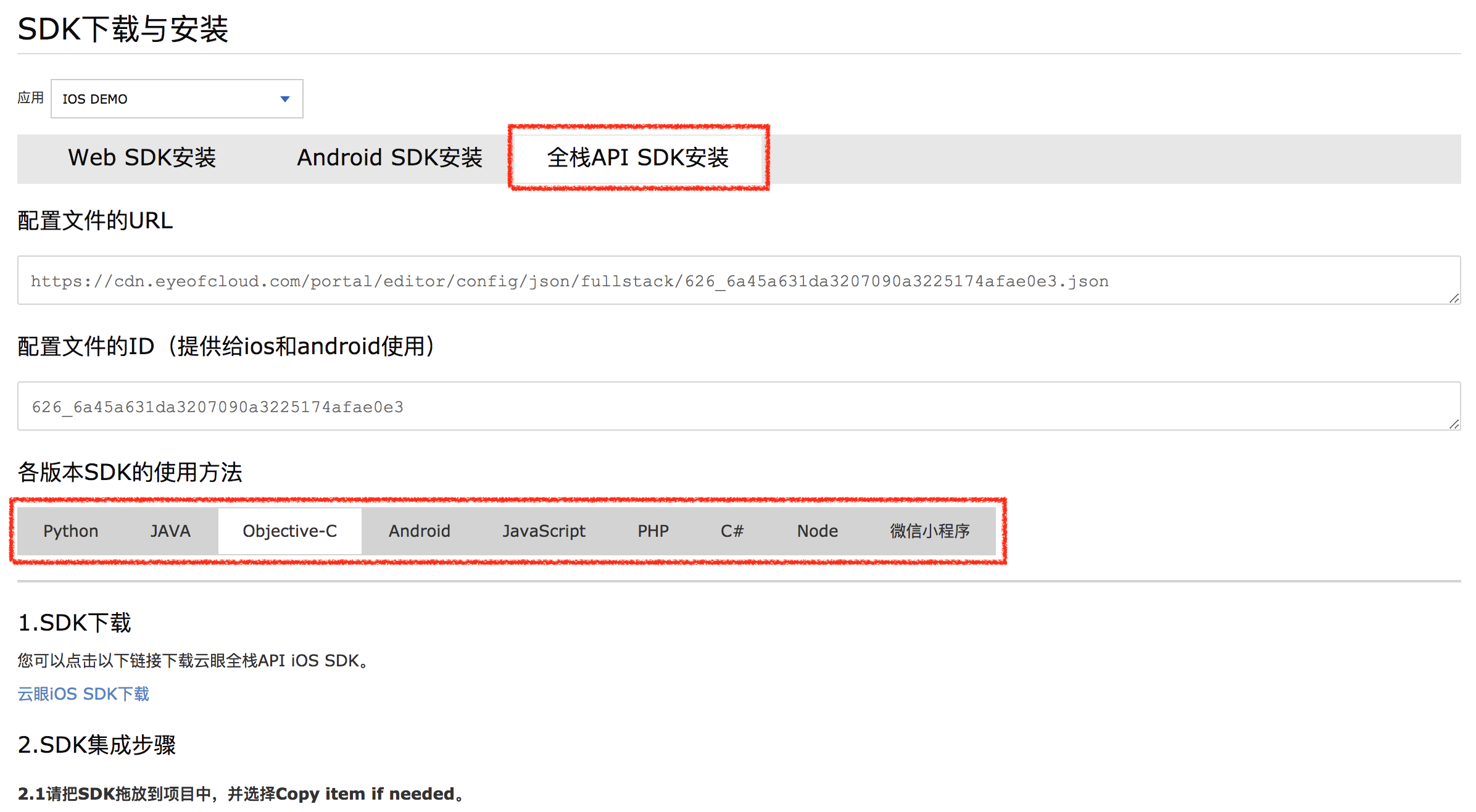Select the 全栈API SDK安装 tab
1476x812 pixels.
click(638, 158)
